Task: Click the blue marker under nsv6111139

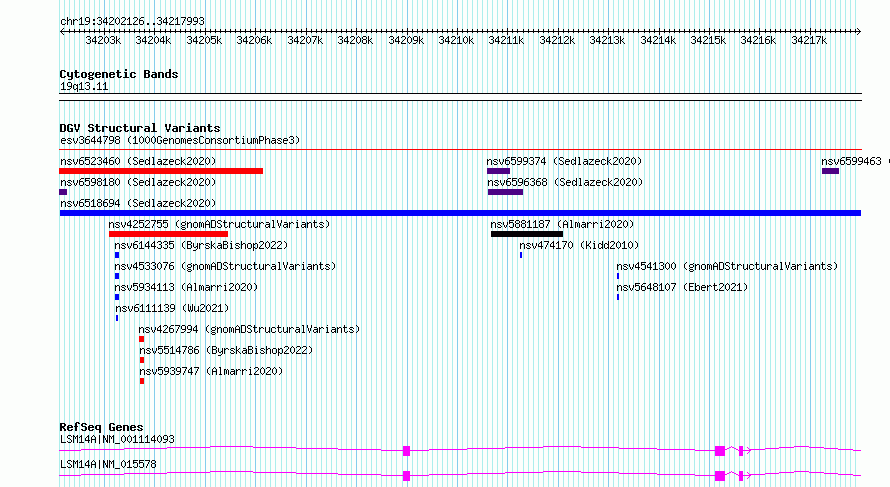Action: pos(117,318)
